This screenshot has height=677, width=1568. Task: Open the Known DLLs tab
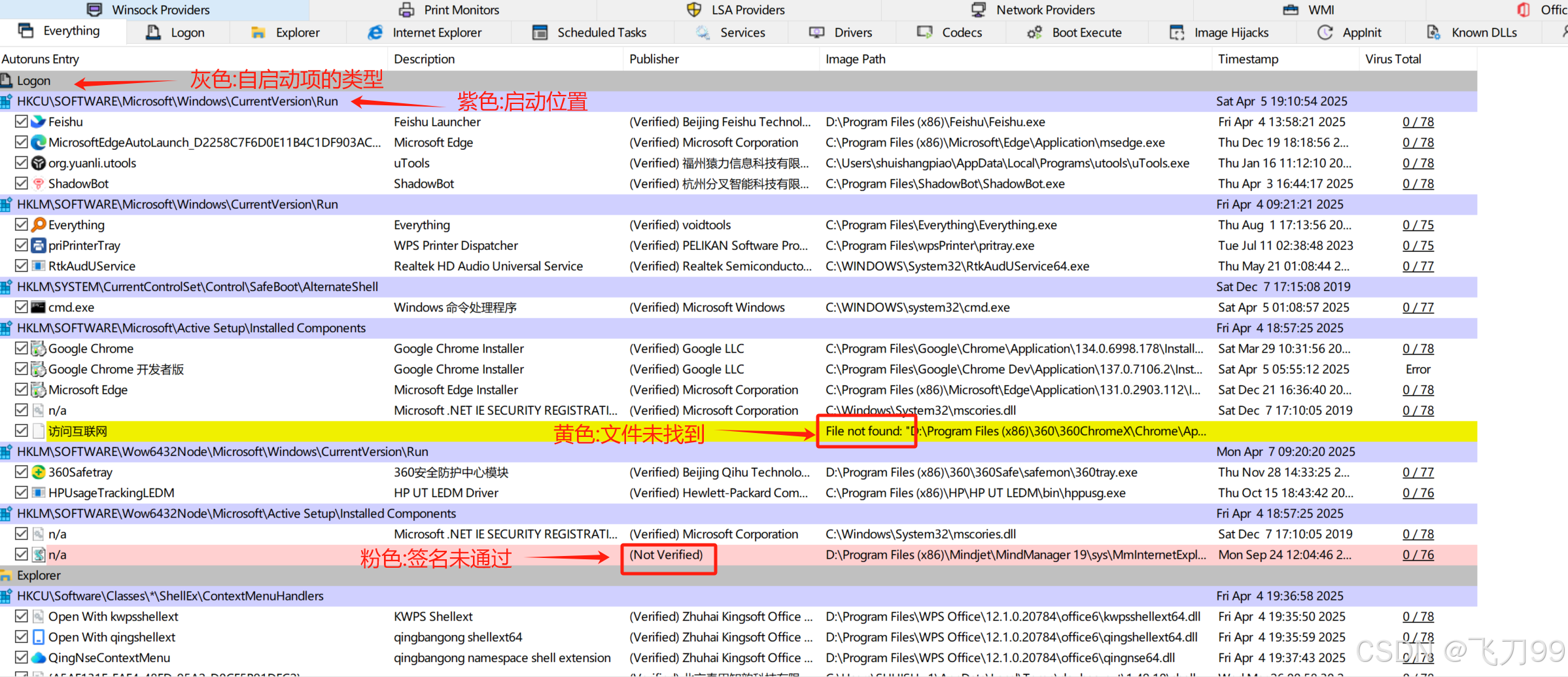click(x=1472, y=32)
